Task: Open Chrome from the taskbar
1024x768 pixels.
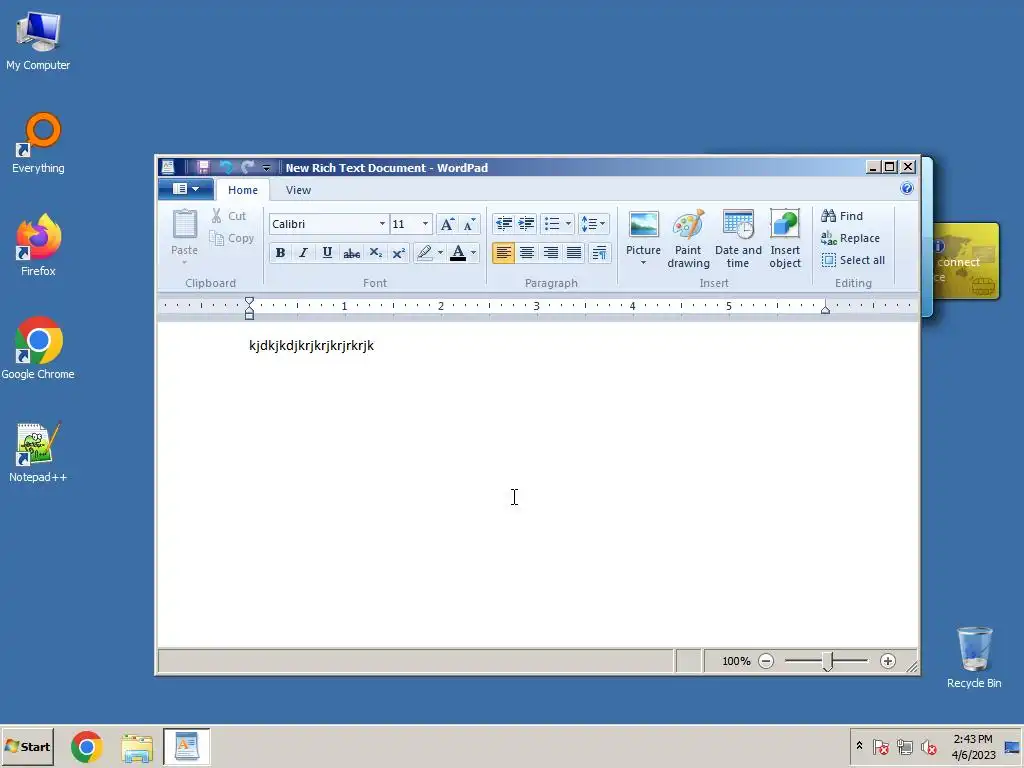Action: click(87, 746)
